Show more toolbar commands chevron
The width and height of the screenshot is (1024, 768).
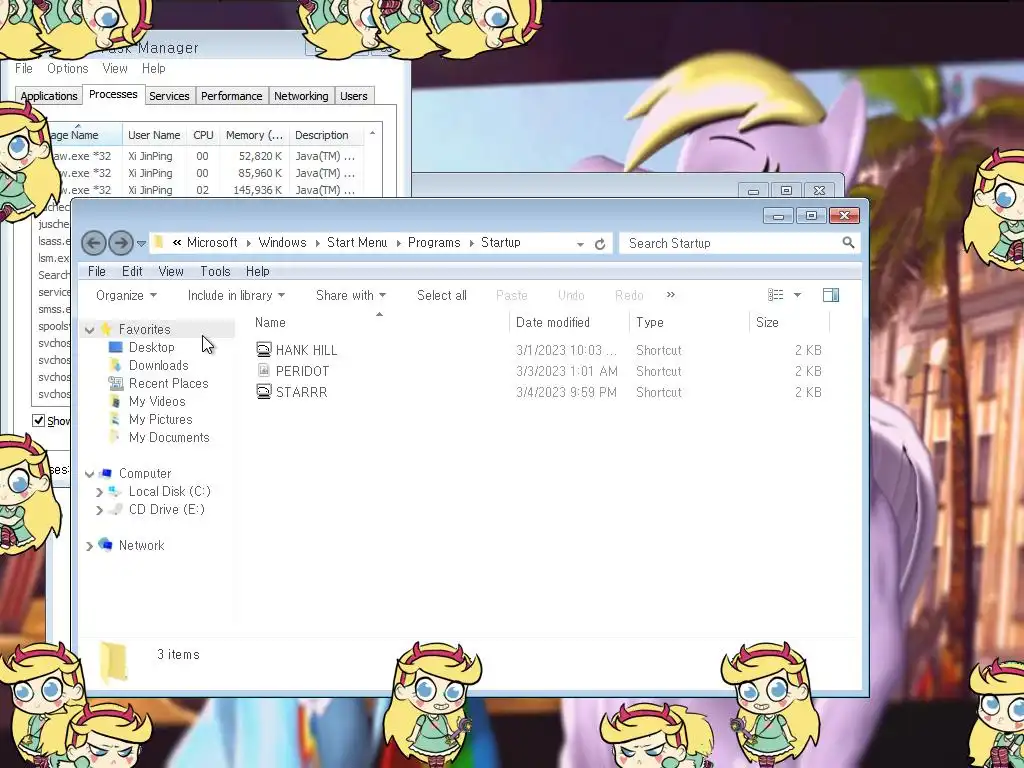[x=670, y=295]
